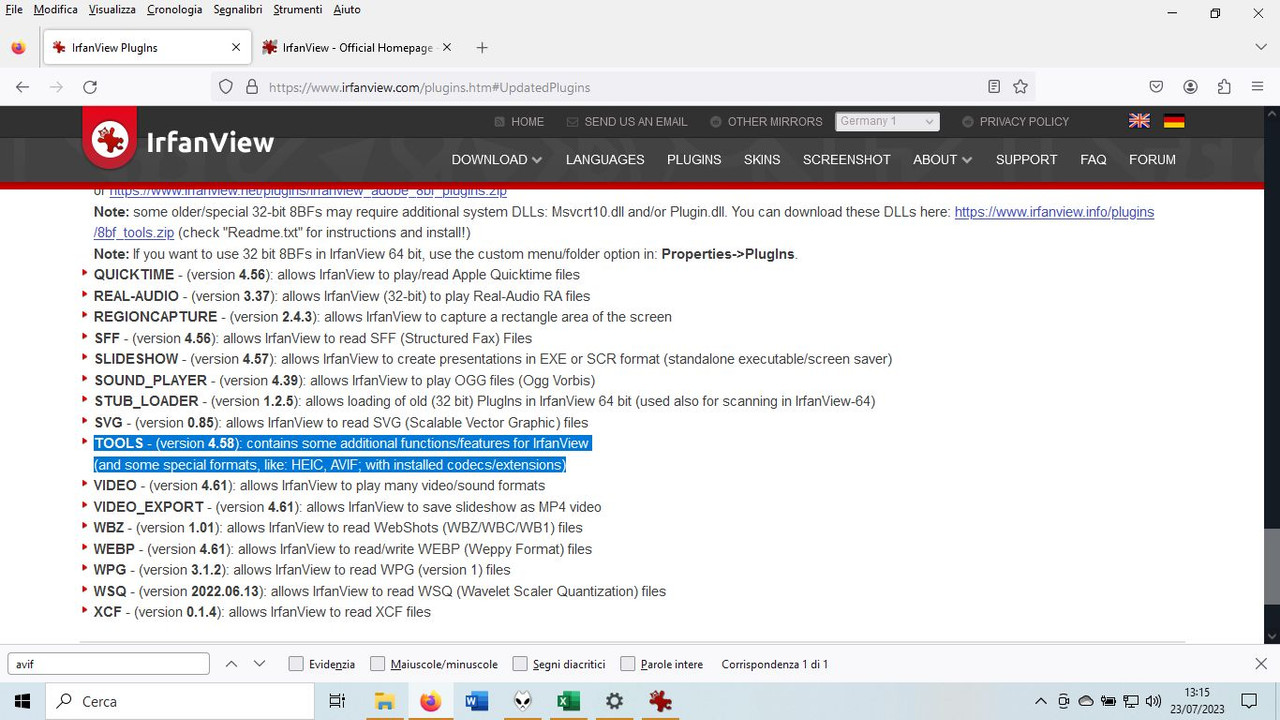
Task: Open the Pocket save icon
Action: click(1156, 87)
